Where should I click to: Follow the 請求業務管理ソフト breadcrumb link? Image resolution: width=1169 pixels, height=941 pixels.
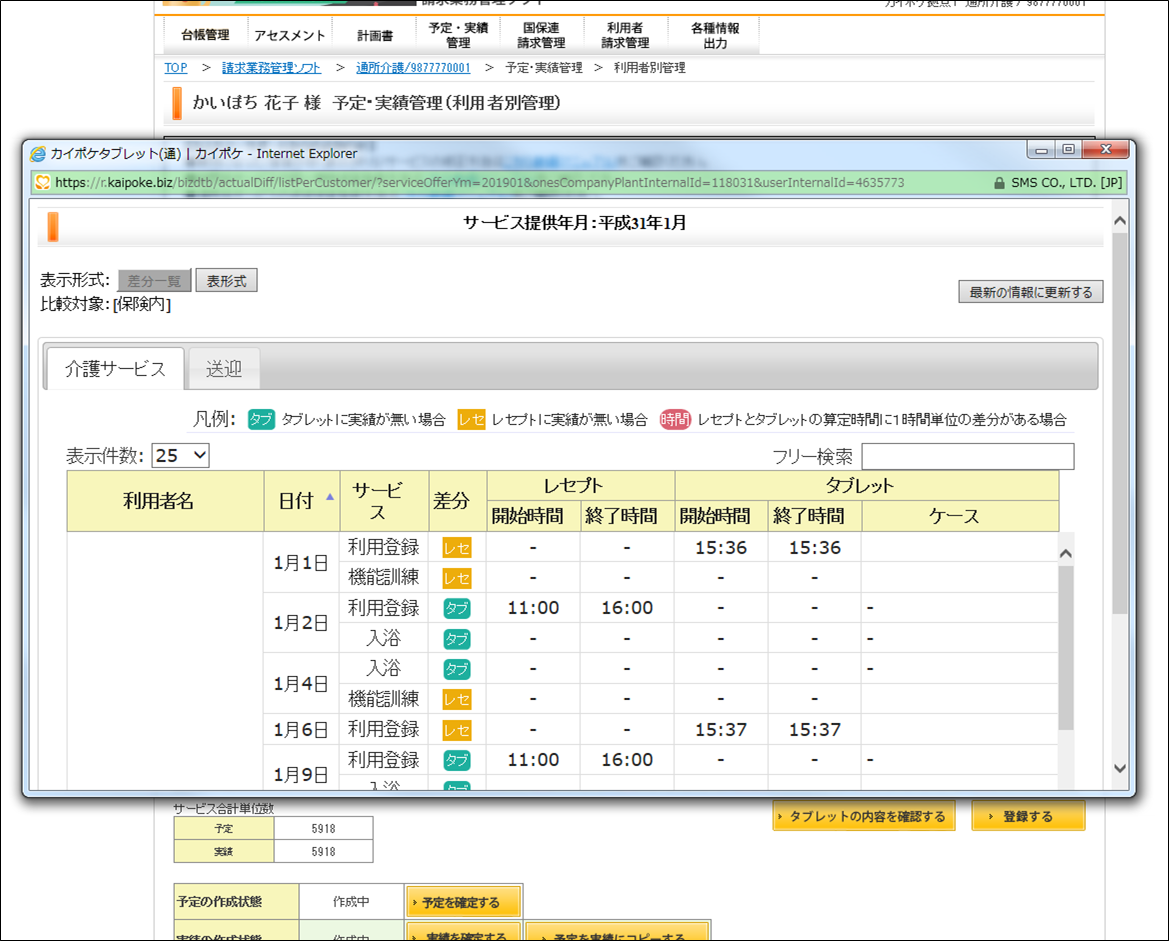click(271, 68)
